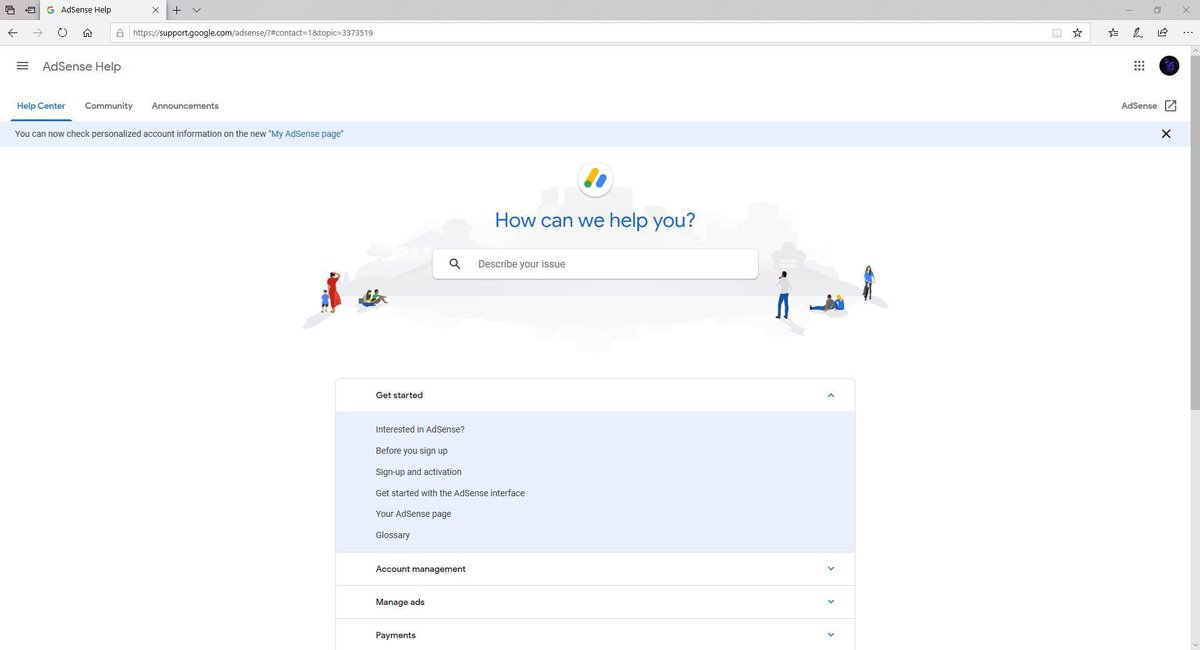Click the add notes pen icon
The width and height of the screenshot is (1200, 650).
1138,32
